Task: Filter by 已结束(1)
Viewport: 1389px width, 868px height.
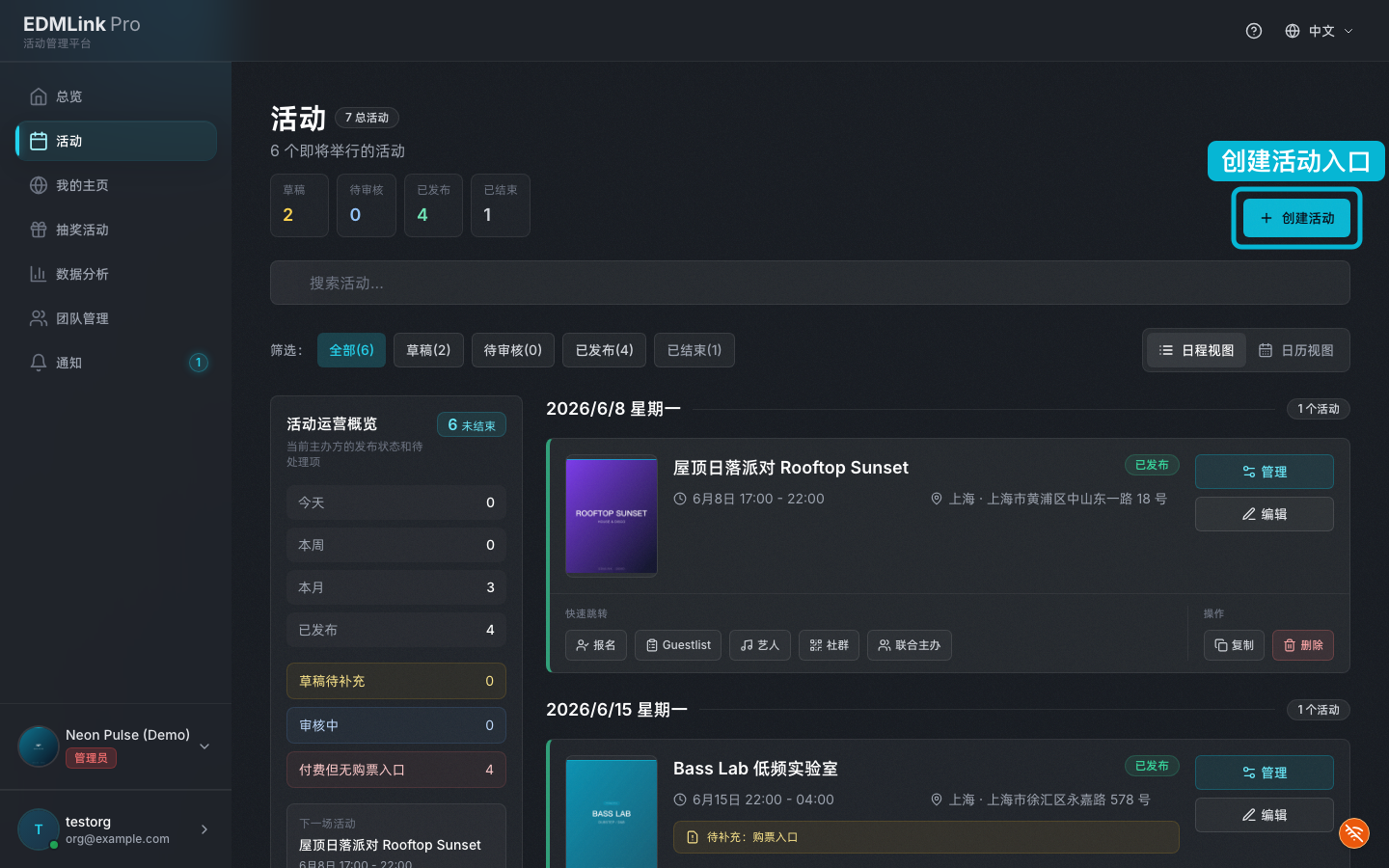Action: point(694,350)
